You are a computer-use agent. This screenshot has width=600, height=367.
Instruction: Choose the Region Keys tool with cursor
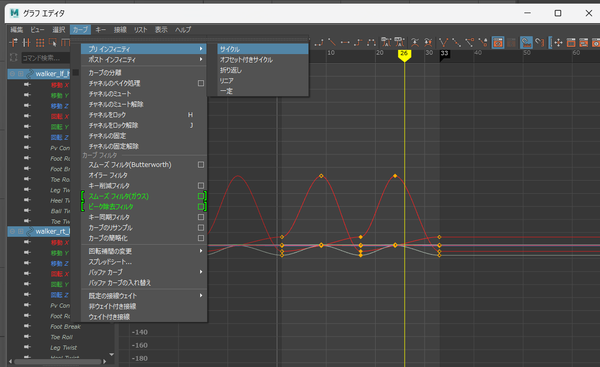(53, 42)
